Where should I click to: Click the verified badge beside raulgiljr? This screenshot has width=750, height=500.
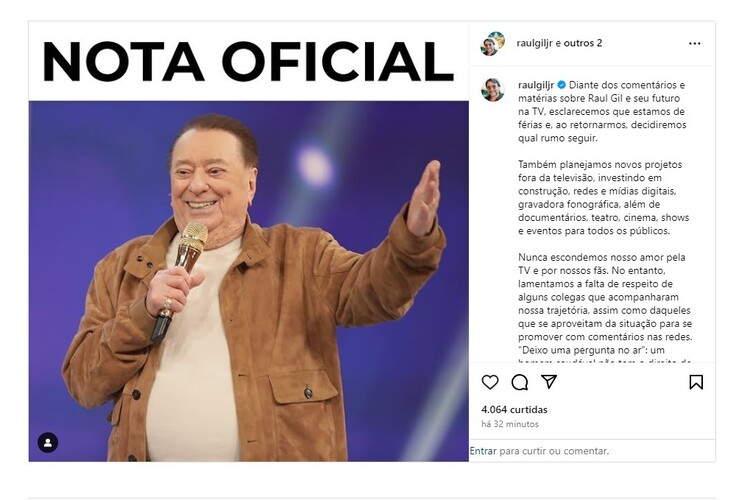(562, 85)
